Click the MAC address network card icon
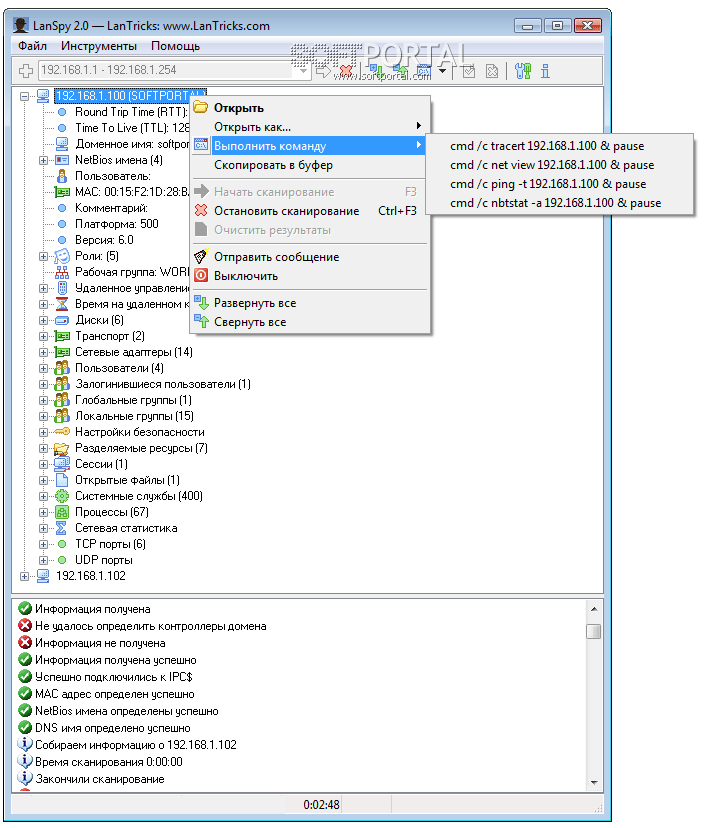 (x=62, y=192)
